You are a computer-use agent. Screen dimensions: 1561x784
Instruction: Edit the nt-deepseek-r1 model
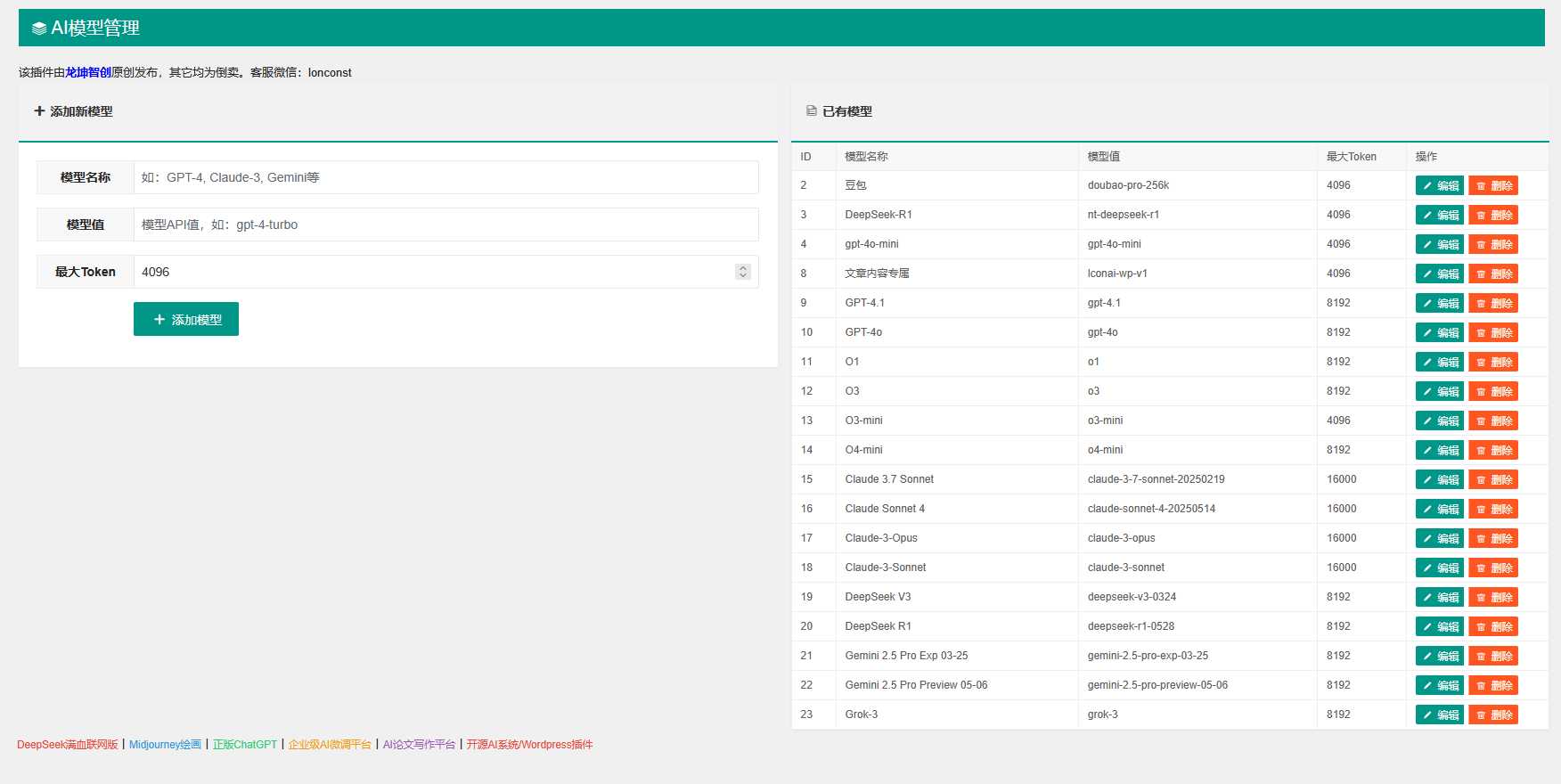1439,215
